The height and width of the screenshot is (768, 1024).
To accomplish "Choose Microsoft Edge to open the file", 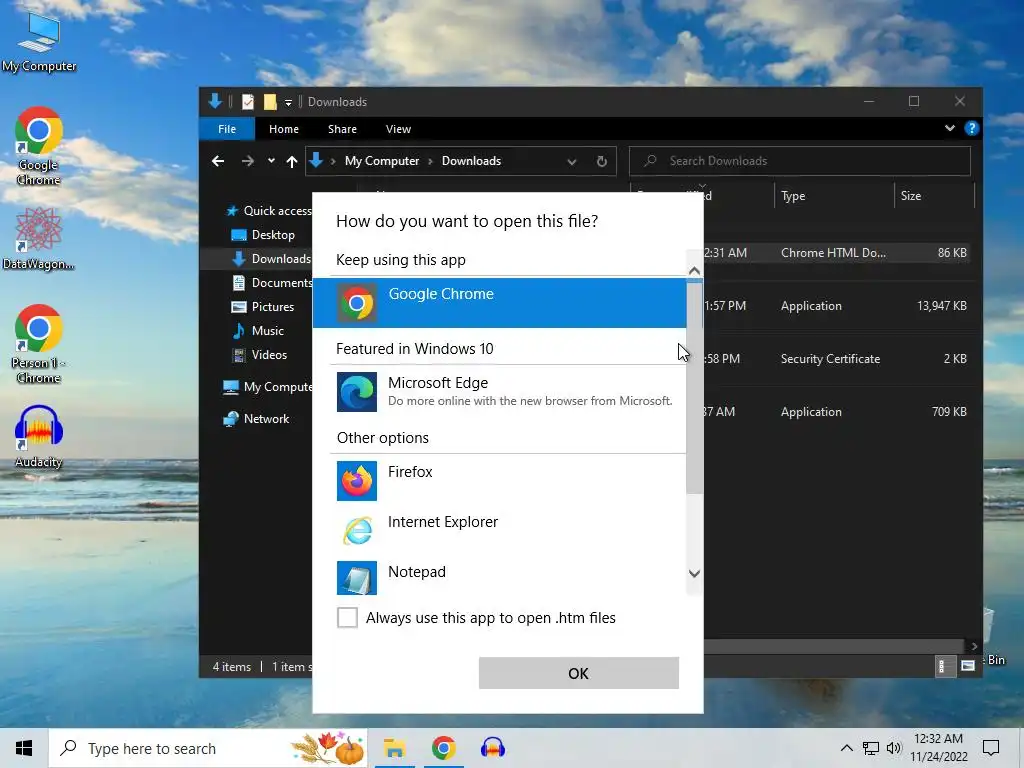I will click(x=500, y=391).
